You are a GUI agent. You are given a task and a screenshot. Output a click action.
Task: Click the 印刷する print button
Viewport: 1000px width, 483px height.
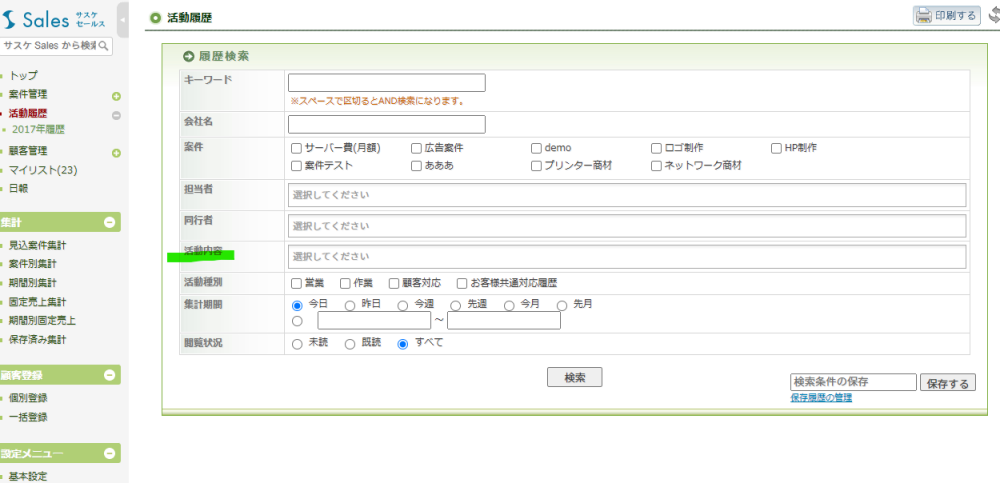[x=945, y=15]
